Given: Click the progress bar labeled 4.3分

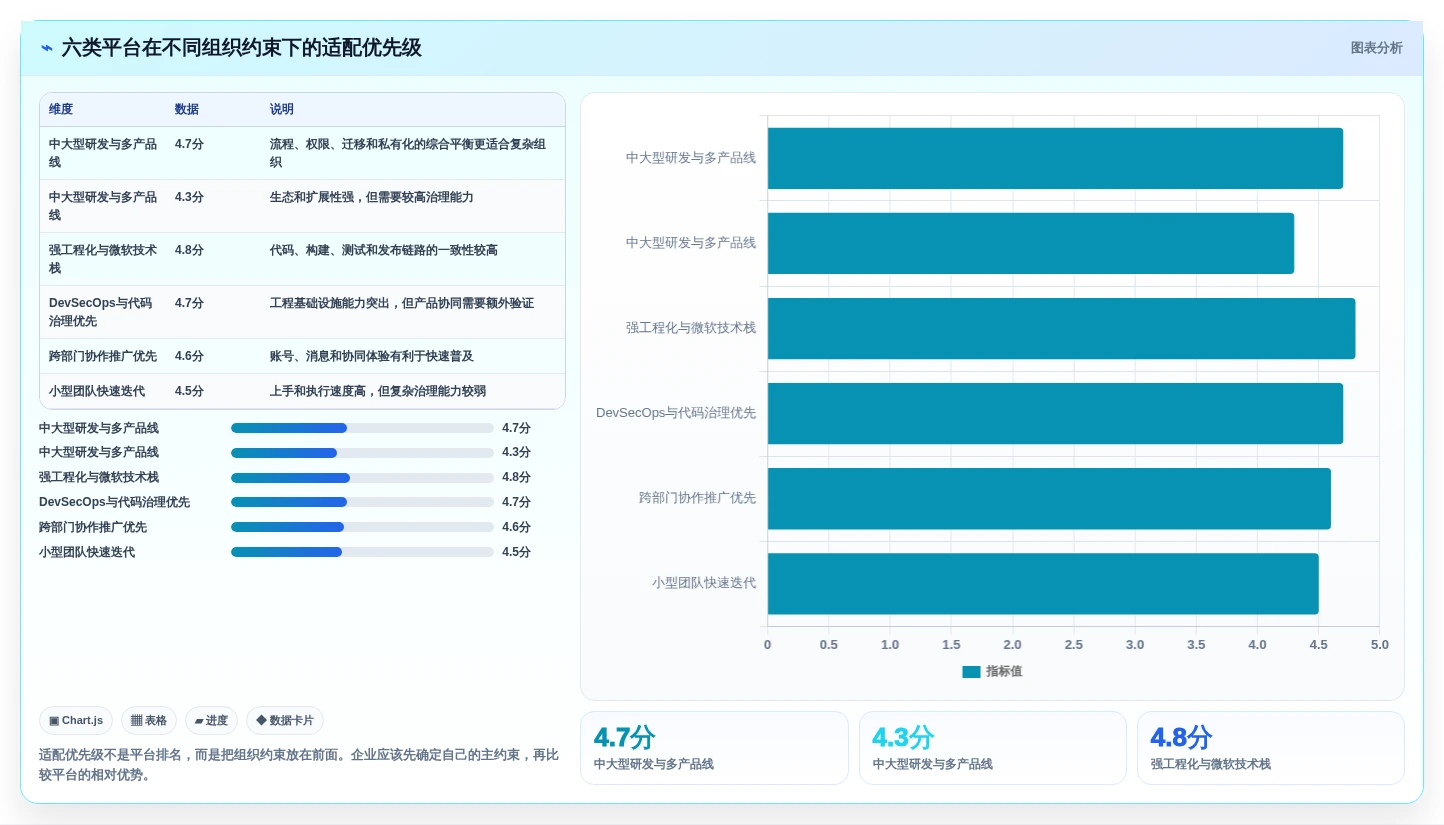Looking at the screenshot, I should pyautogui.click(x=362, y=453).
